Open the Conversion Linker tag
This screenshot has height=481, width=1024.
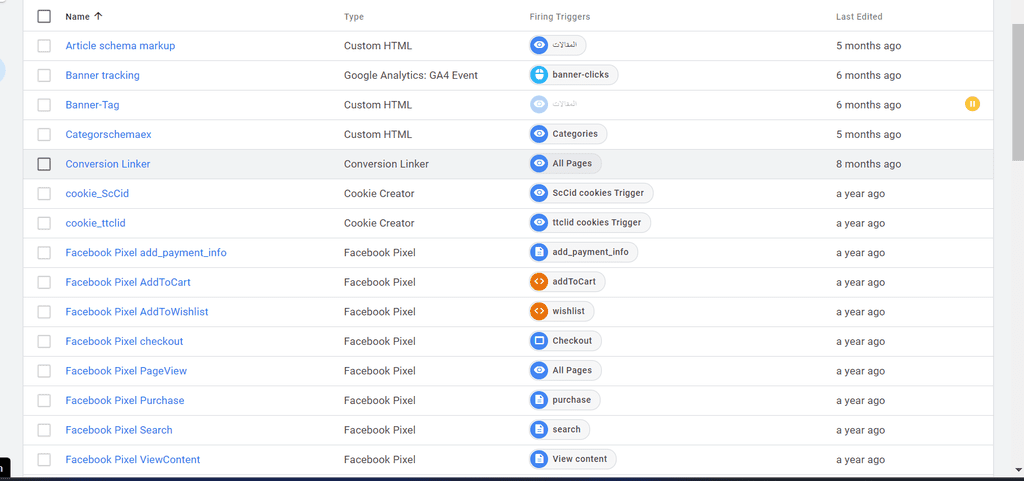tap(108, 164)
